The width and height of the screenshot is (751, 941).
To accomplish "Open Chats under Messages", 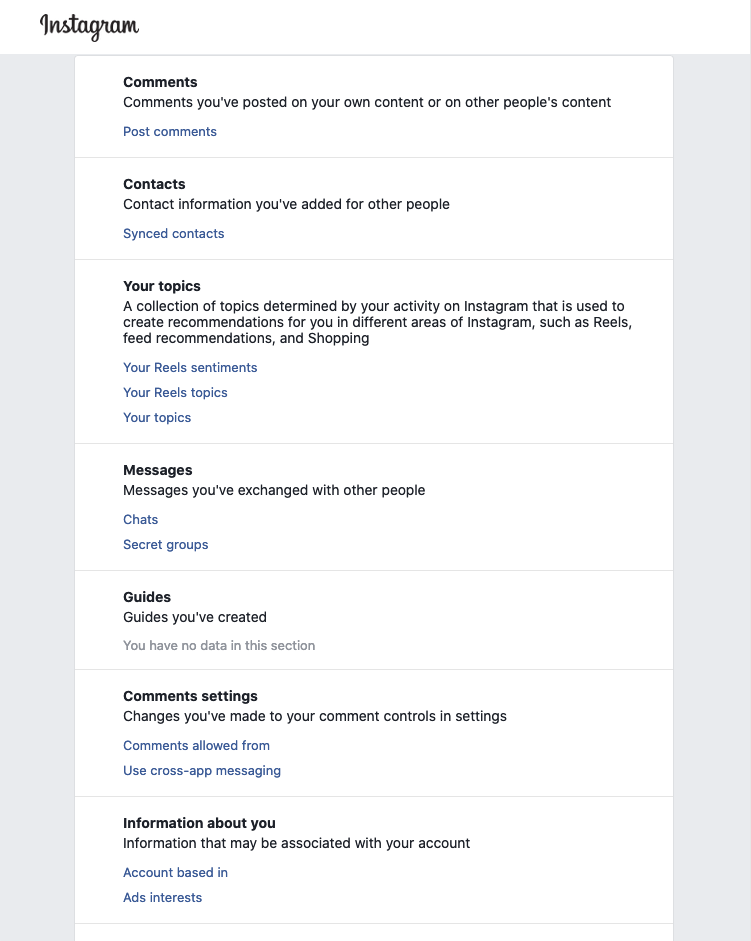I will coord(141,520).
